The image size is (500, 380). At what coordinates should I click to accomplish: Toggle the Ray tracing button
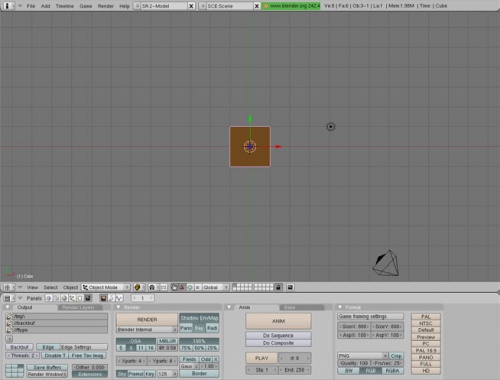click(199, 328)
